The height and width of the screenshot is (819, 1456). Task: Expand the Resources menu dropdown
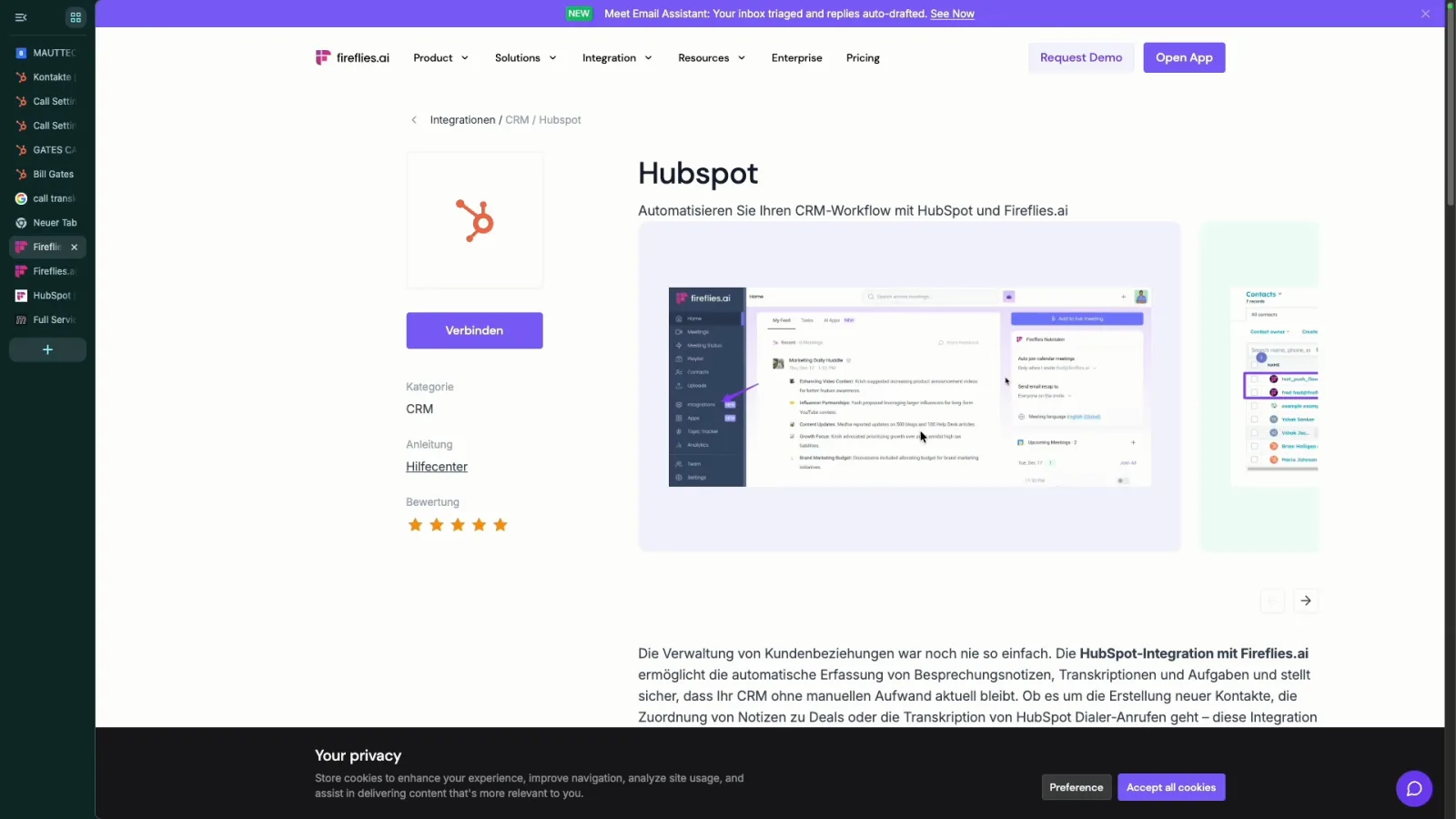coord(712,57)
